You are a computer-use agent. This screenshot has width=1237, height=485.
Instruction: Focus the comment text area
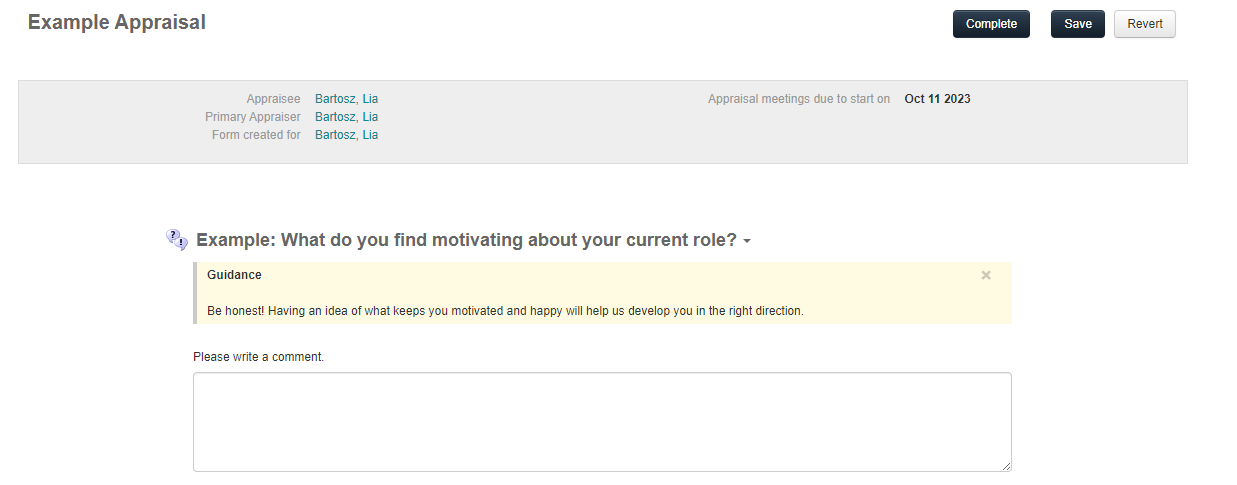click(602, 422)
